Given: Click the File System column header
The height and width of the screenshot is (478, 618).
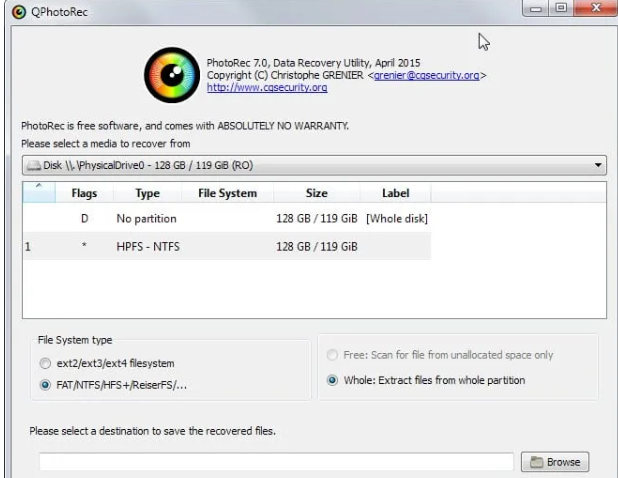Looking at the screenshot, I should tap(227, 194).
